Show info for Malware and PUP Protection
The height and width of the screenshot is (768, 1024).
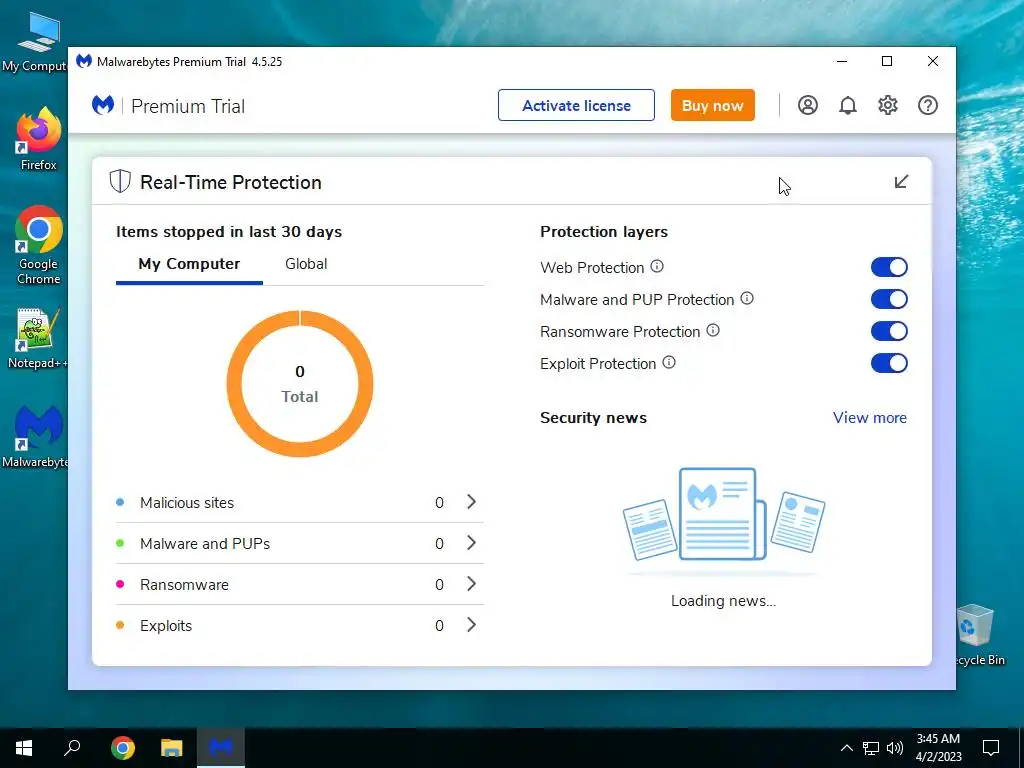tap(747, 298)
